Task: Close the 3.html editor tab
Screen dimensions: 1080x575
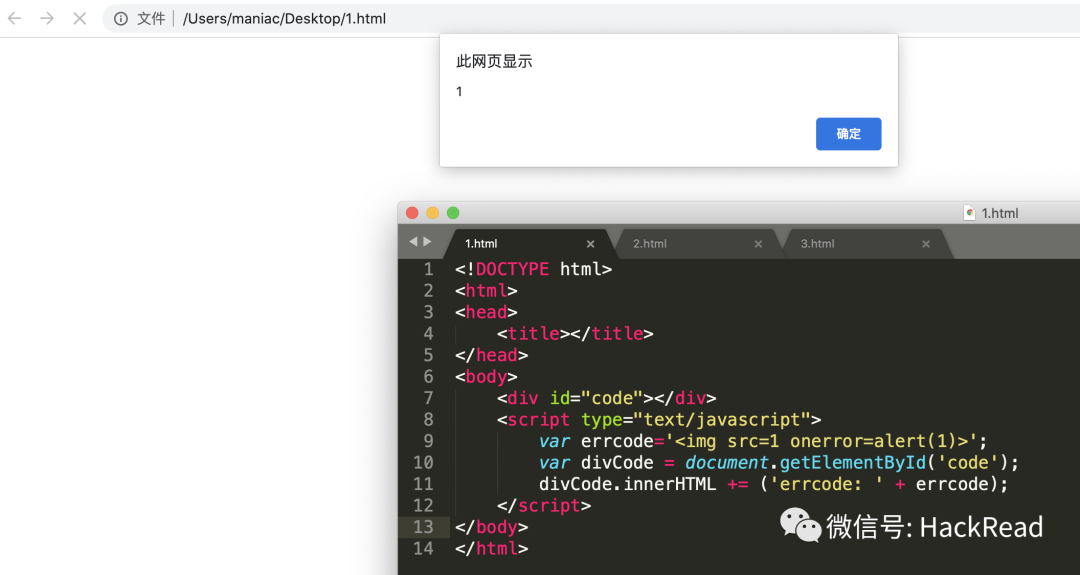Action: click(926, 244)
